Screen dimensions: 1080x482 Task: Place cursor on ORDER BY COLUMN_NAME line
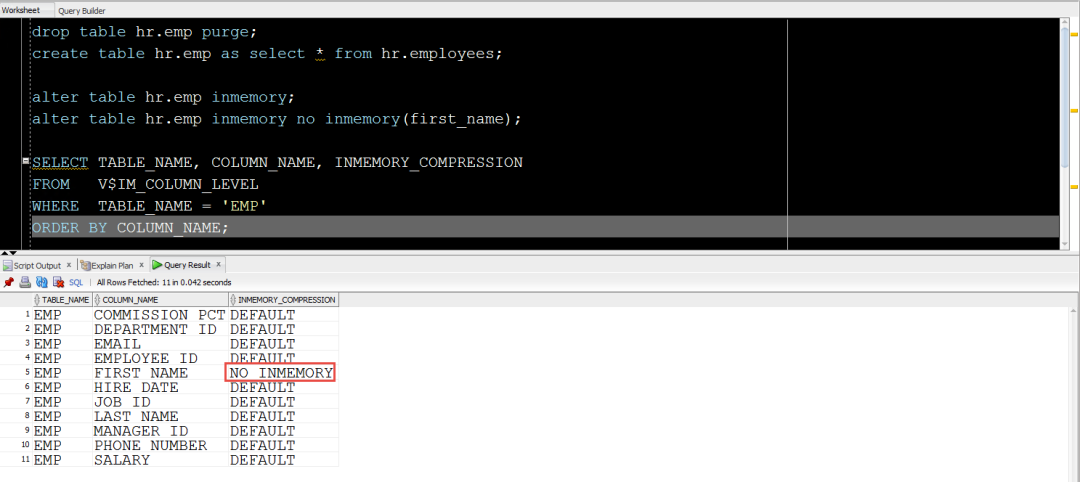130,227
